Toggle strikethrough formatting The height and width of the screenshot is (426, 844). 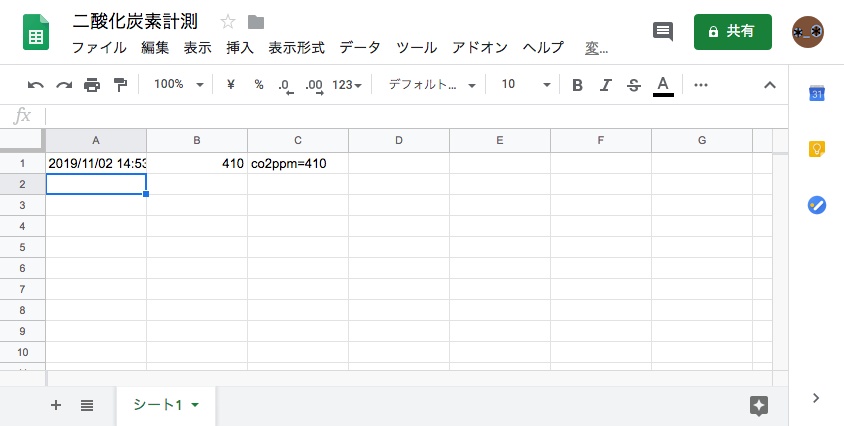coord(633,85)
